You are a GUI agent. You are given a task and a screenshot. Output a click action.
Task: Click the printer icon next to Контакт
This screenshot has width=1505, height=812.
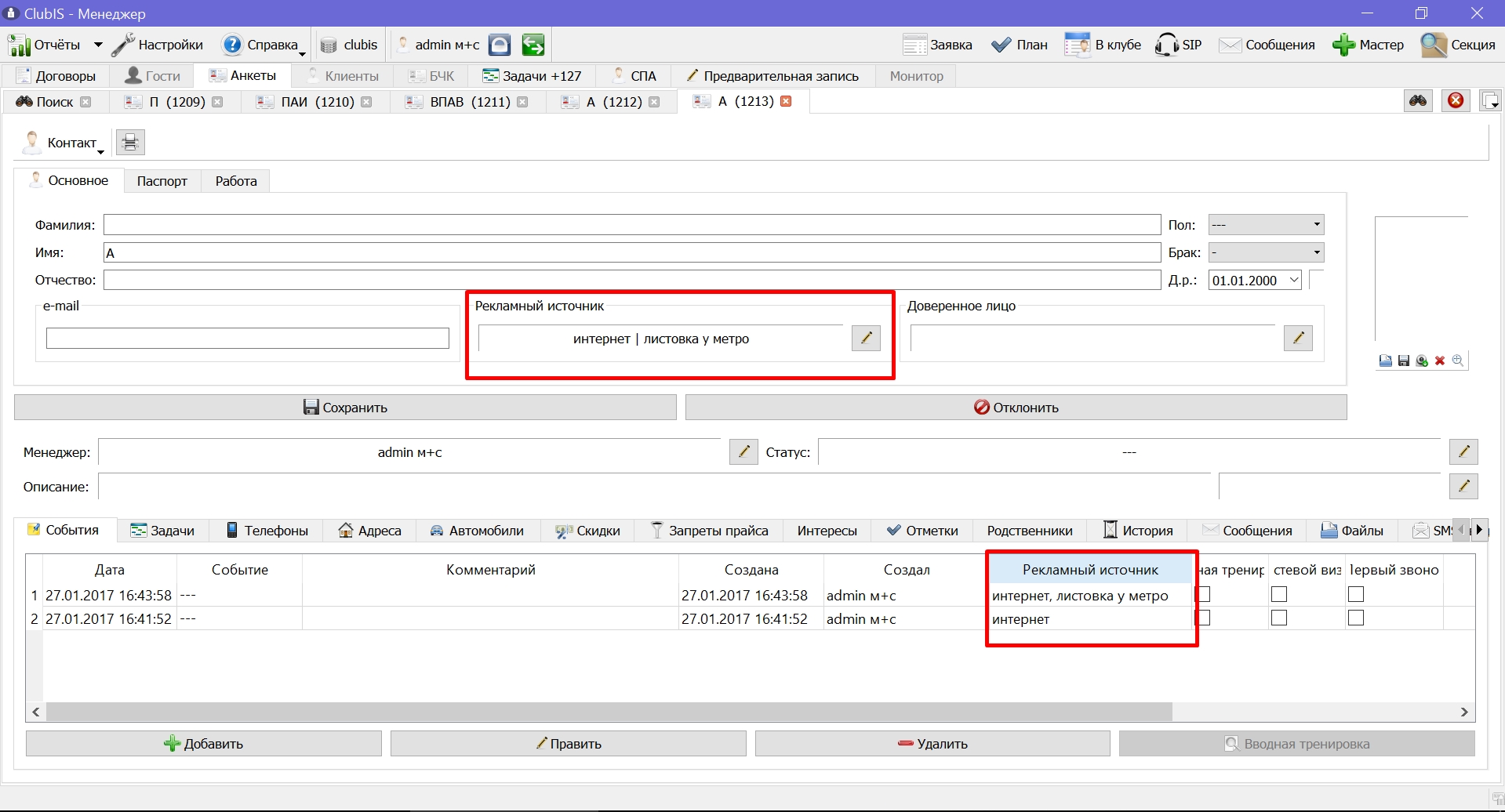pos(130,143)
